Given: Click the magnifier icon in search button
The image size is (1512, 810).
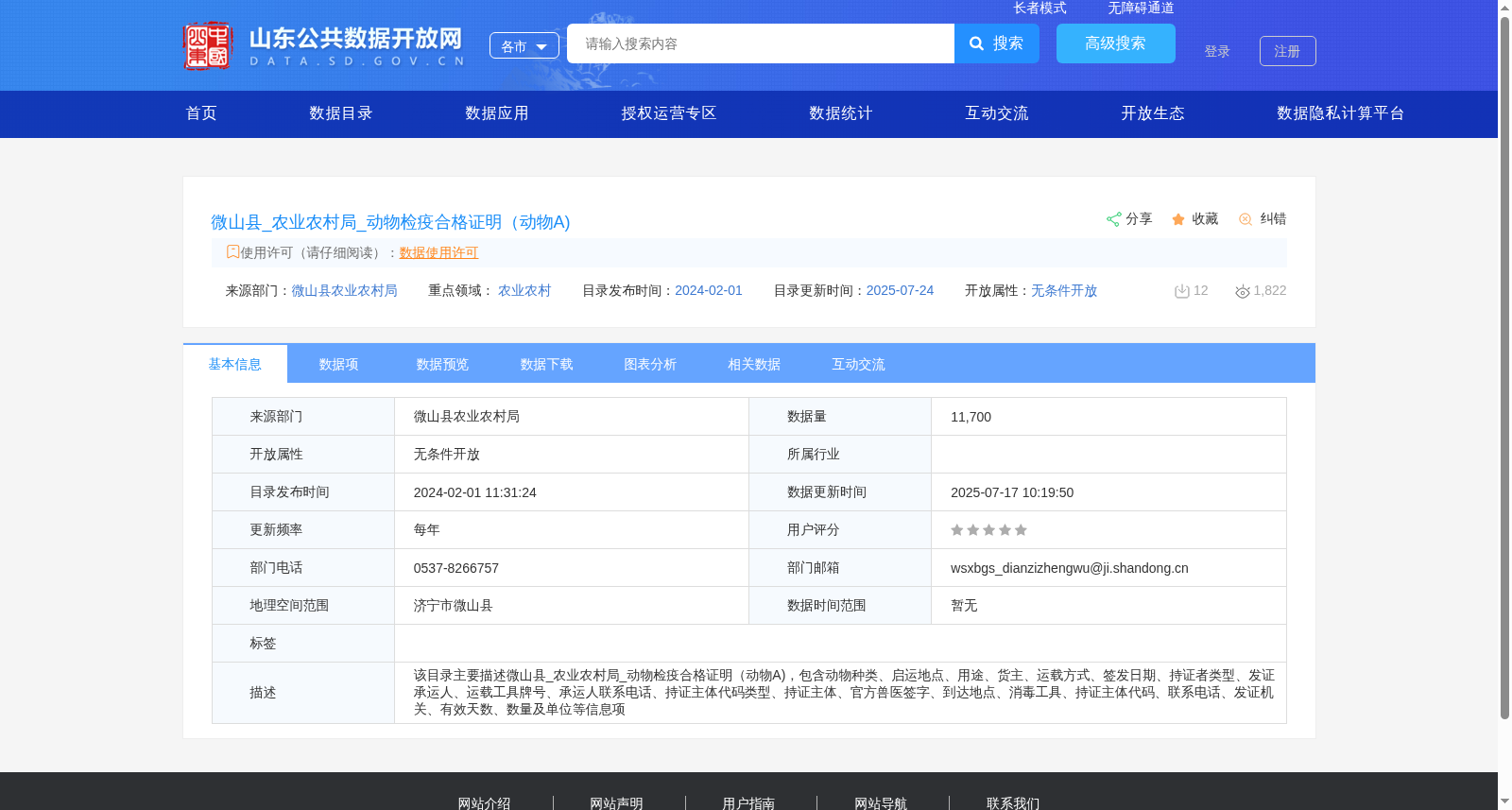Looking at the screenshot, I should click(977, 43).
